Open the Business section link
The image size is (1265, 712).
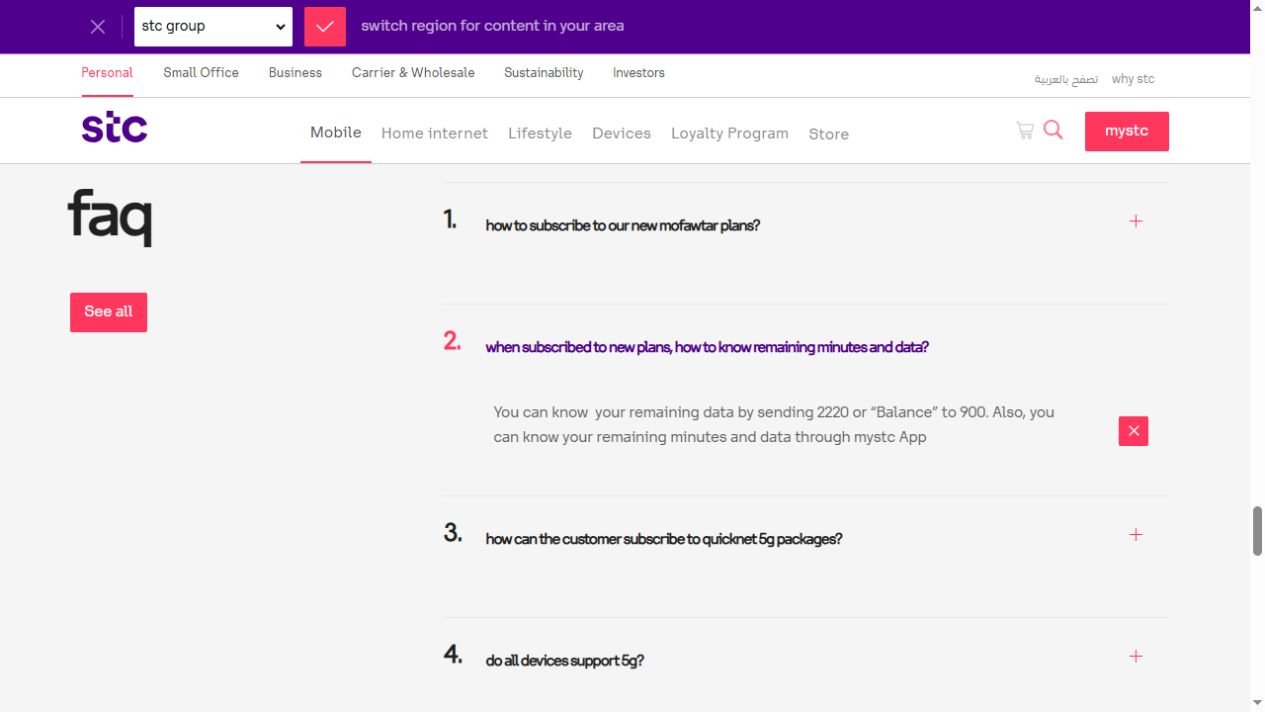[x=295, y=73]
